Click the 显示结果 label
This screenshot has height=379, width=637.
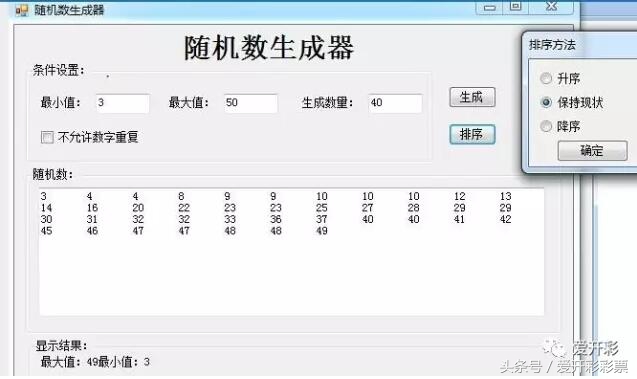point(61,346)
